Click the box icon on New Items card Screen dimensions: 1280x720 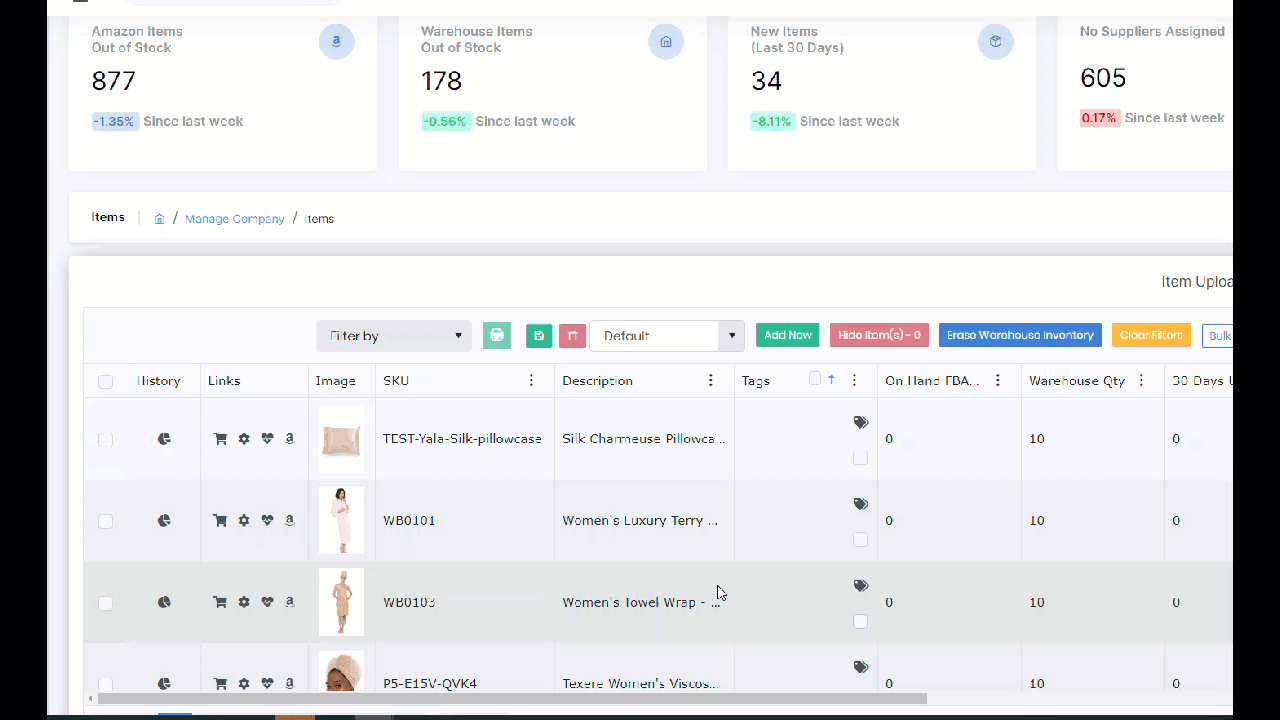pos(995,42)
